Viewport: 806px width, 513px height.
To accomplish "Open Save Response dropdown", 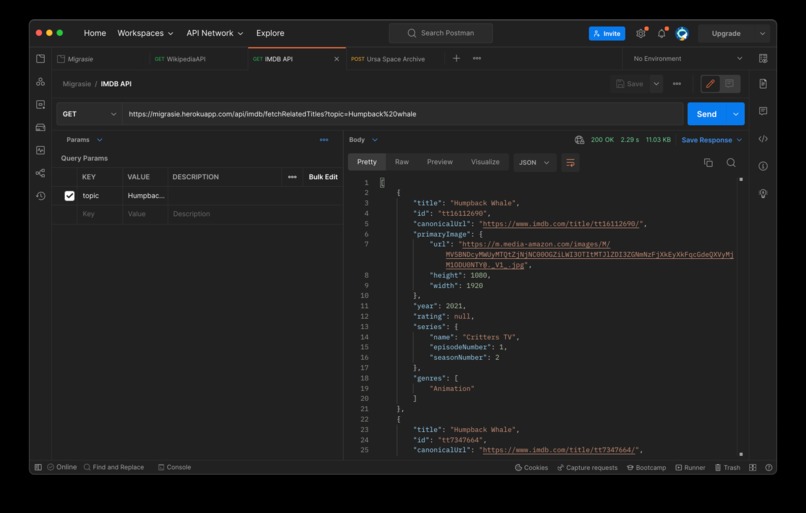I will point(711,140).
